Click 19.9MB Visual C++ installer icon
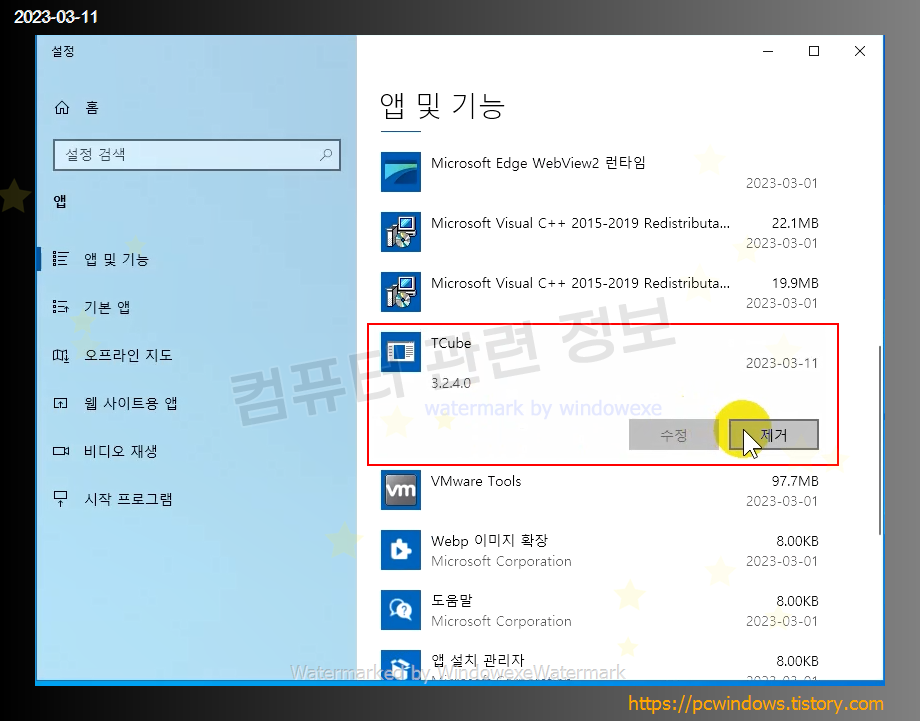Image resolution: width=920 pixels, height=721 pixels. [x=401, y=292]
